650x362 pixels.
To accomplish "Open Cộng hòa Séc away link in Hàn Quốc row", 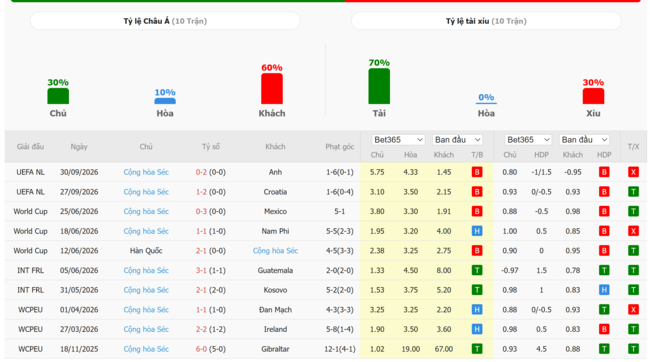I will click(275, 250).
